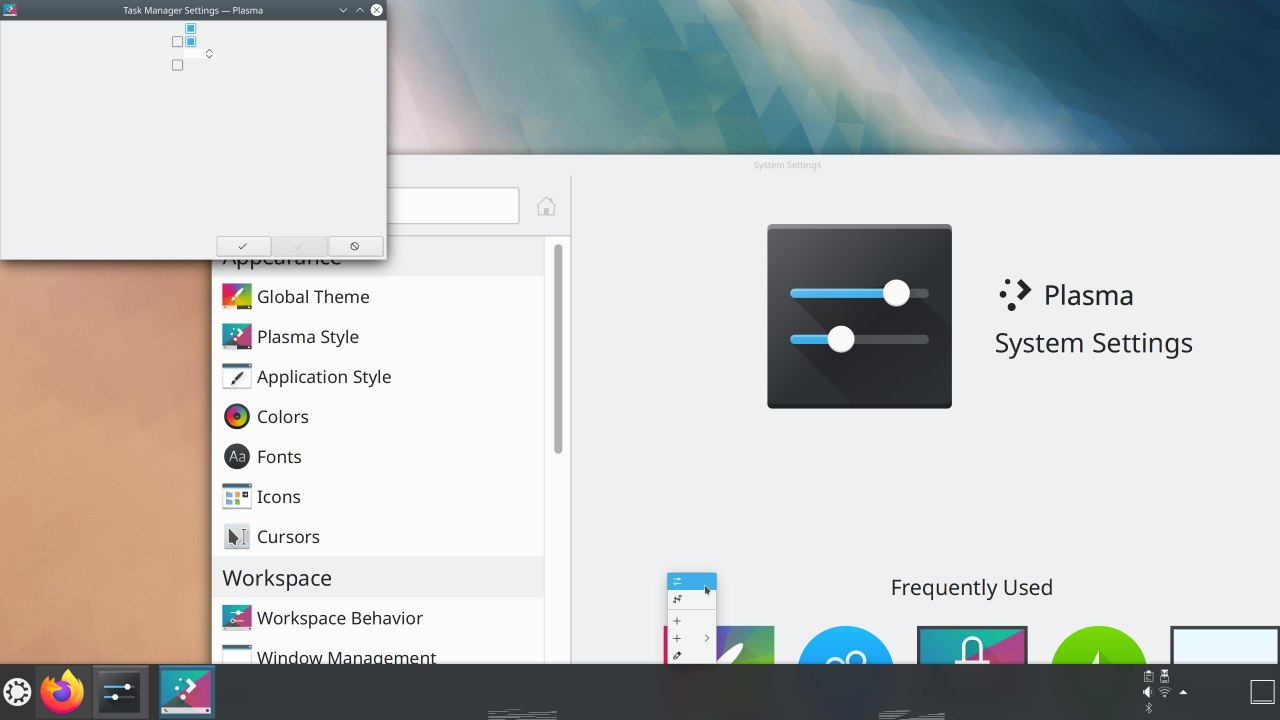Switch to the Plasma settings taskbar entry

[x=187, y=692]
